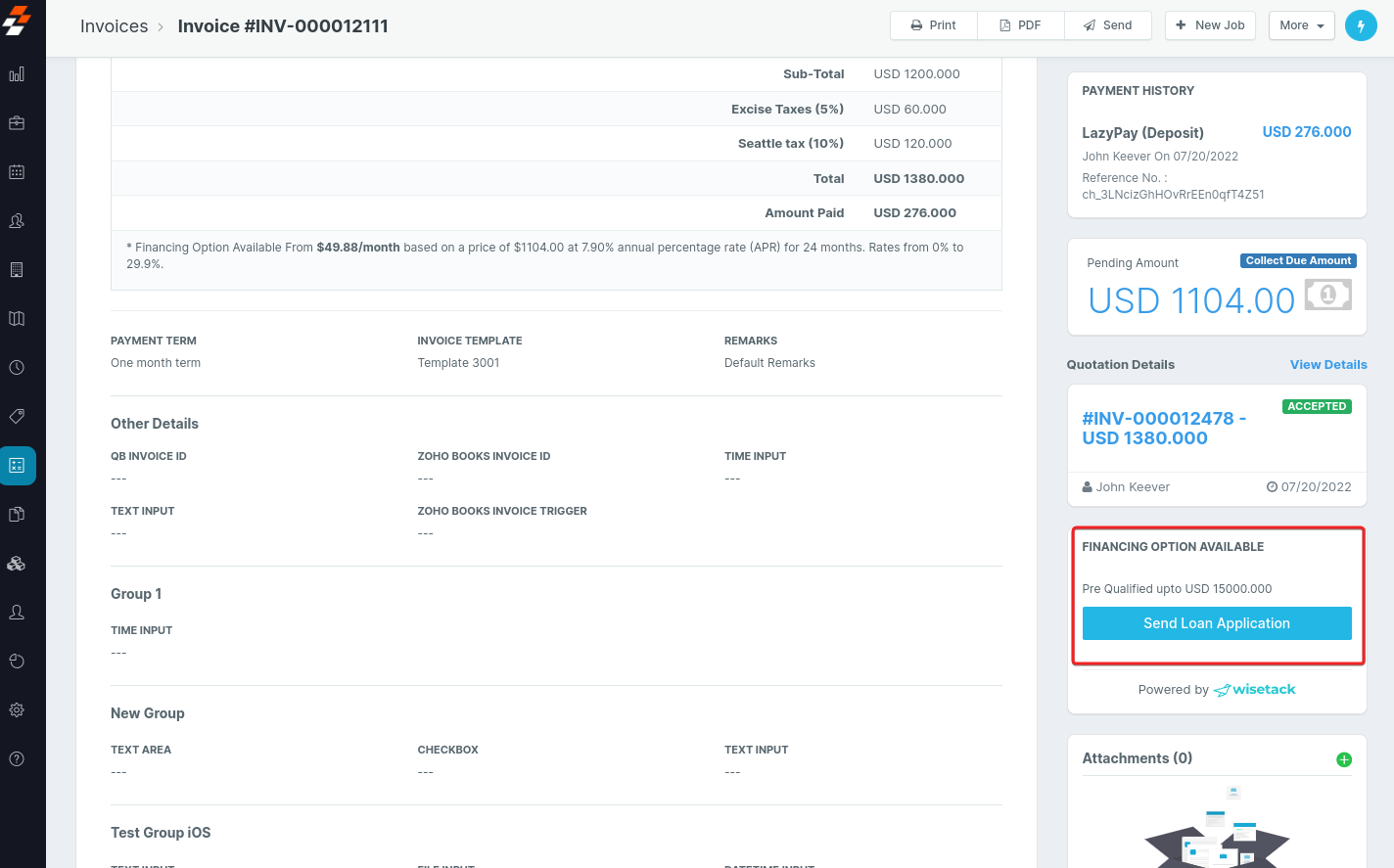Open View Details for quotation
The width and height of the screenshot is (1394, 868).
[1327, 365]
